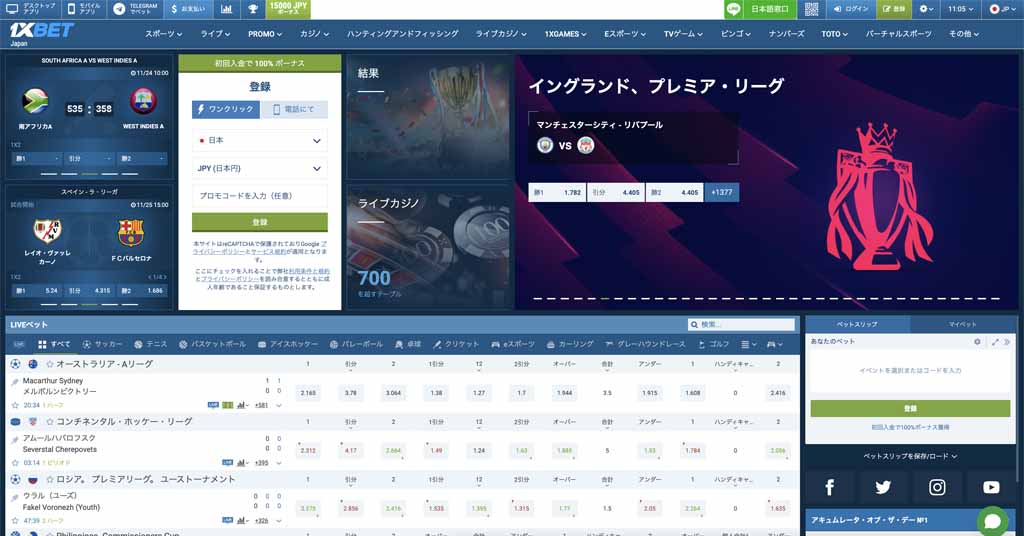Favorite the Australia A-League star
The image size is (1024, 536).
pos(50,364)
